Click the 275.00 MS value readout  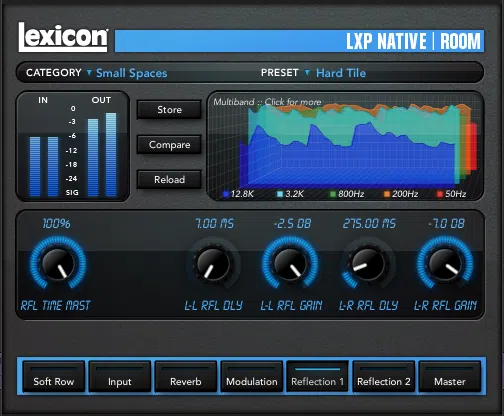(x=369, y=223)
